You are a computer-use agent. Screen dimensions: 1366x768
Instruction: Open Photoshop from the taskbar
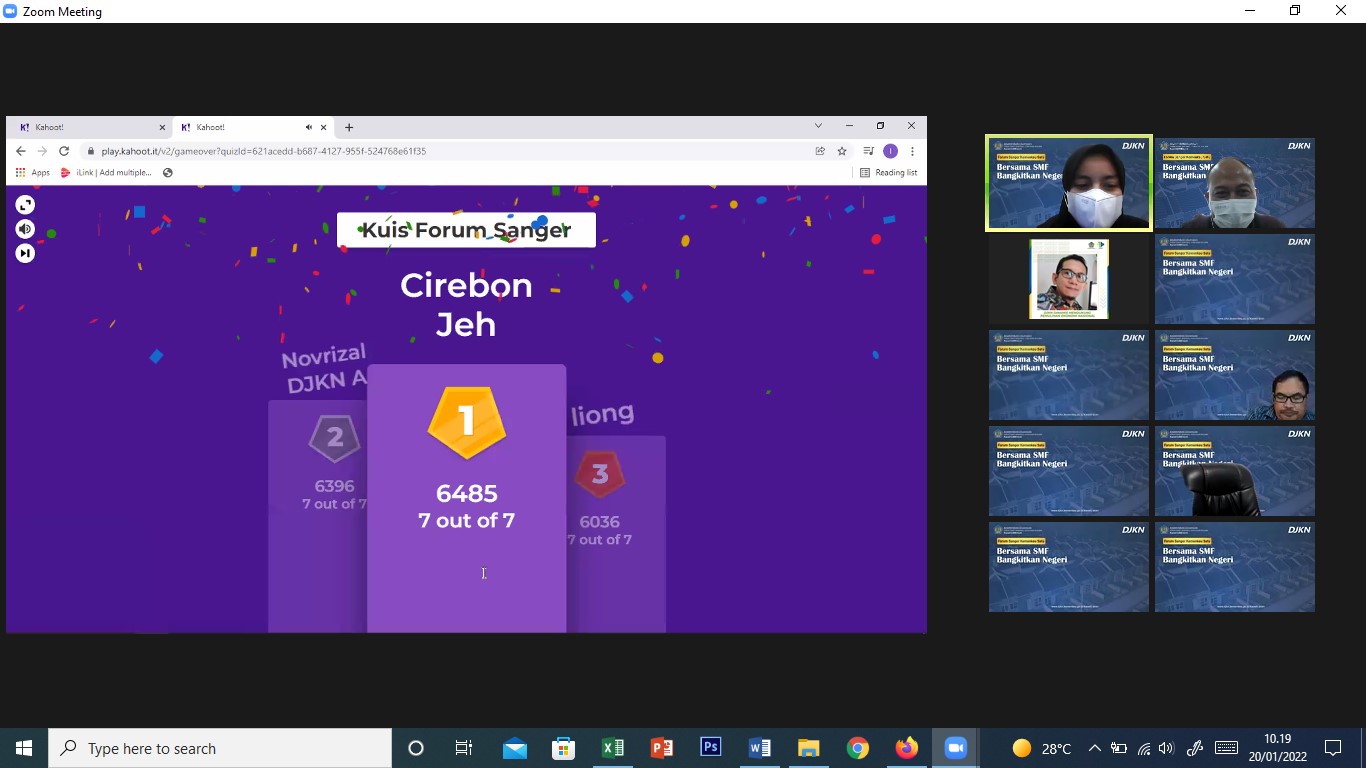click(711, 748)
